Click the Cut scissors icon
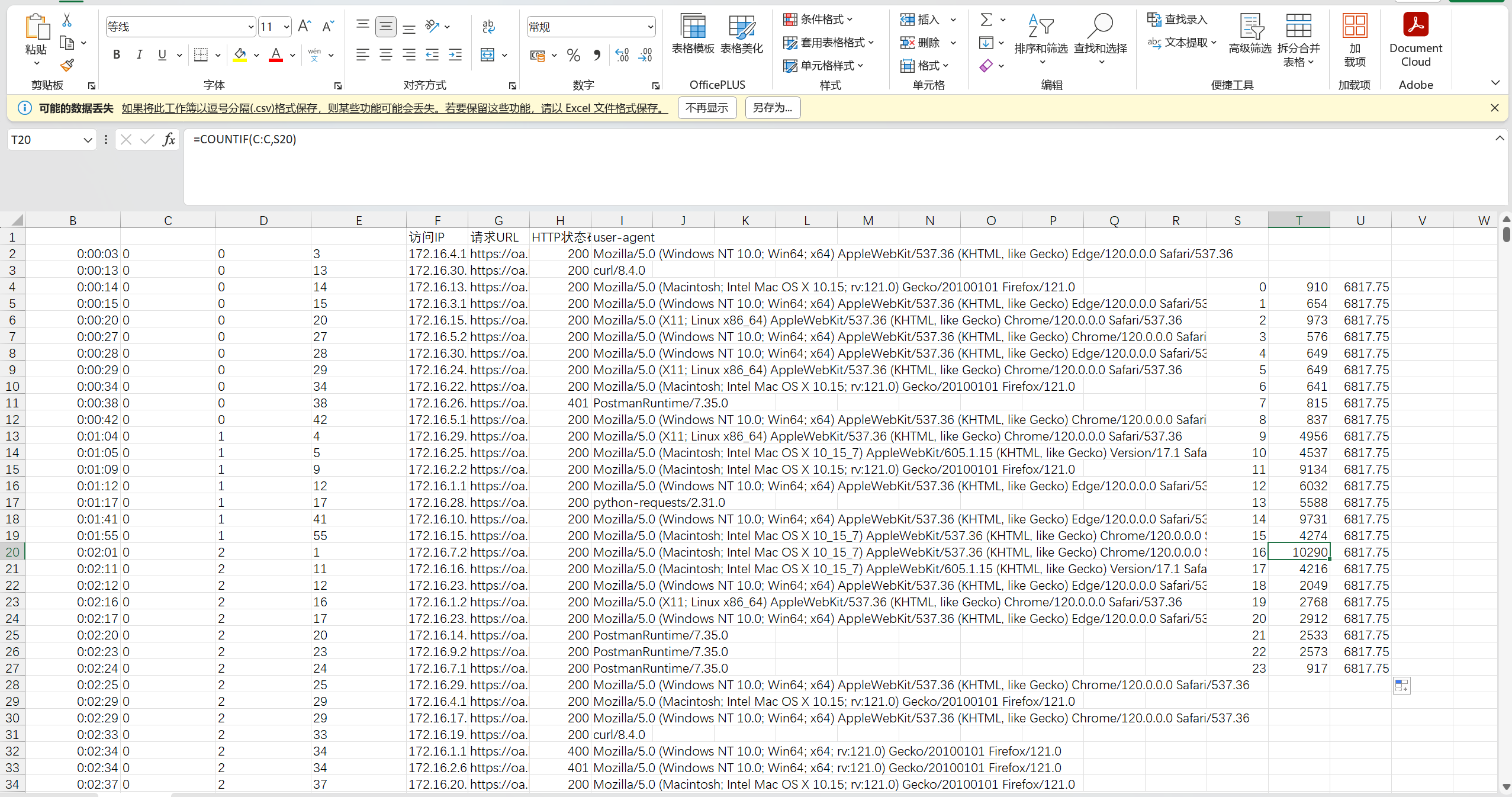Image resolution: width=1512 pixels, height=797 pixels. (x=67, y=21)
